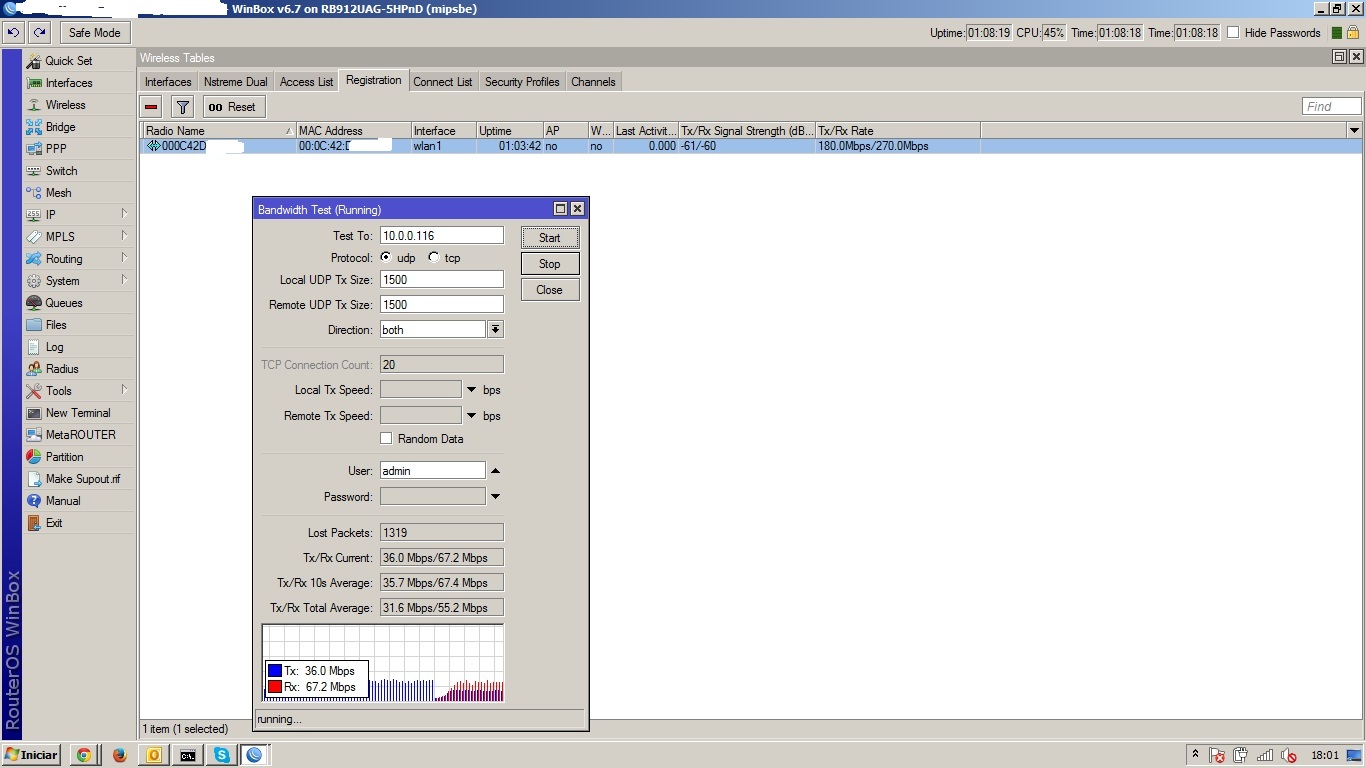
Task: Open the Direction dropdown
Action: click(495, 330)
